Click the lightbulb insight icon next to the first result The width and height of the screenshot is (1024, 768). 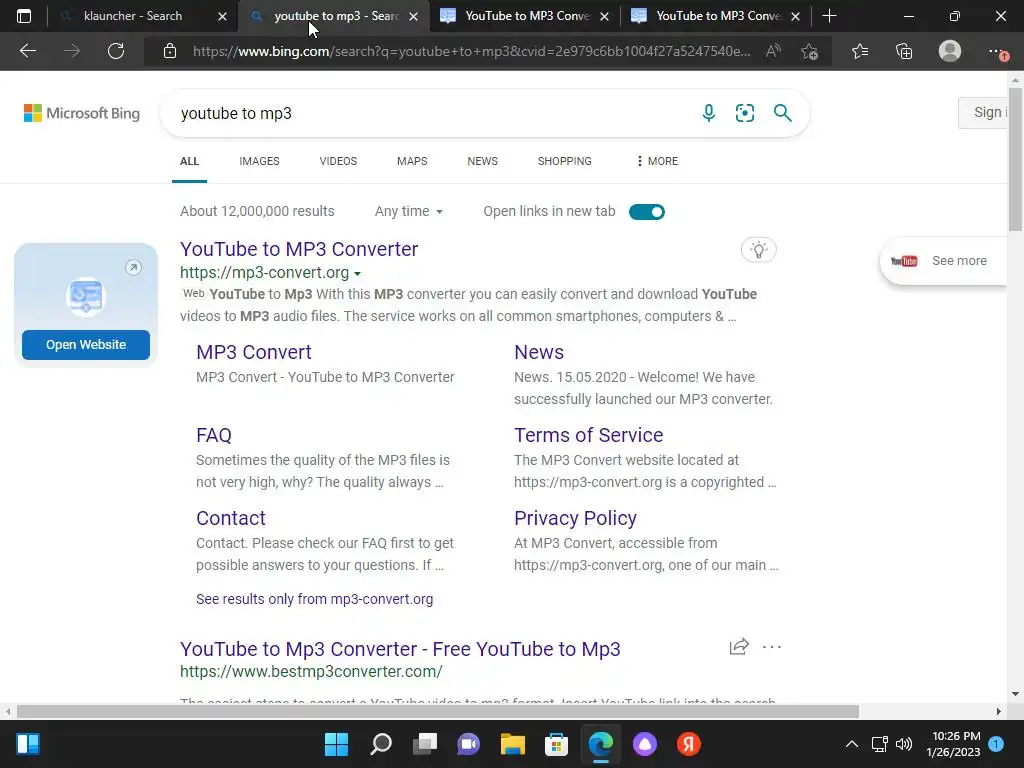pos(758,249)
